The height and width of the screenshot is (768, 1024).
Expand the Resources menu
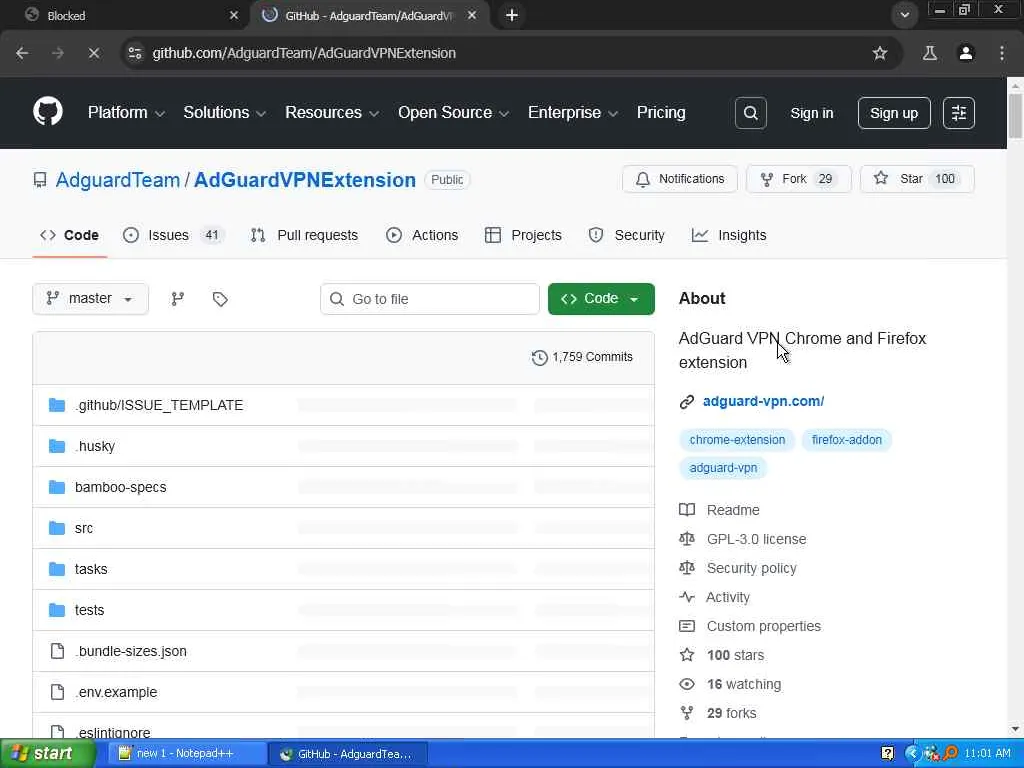point(332,112)
